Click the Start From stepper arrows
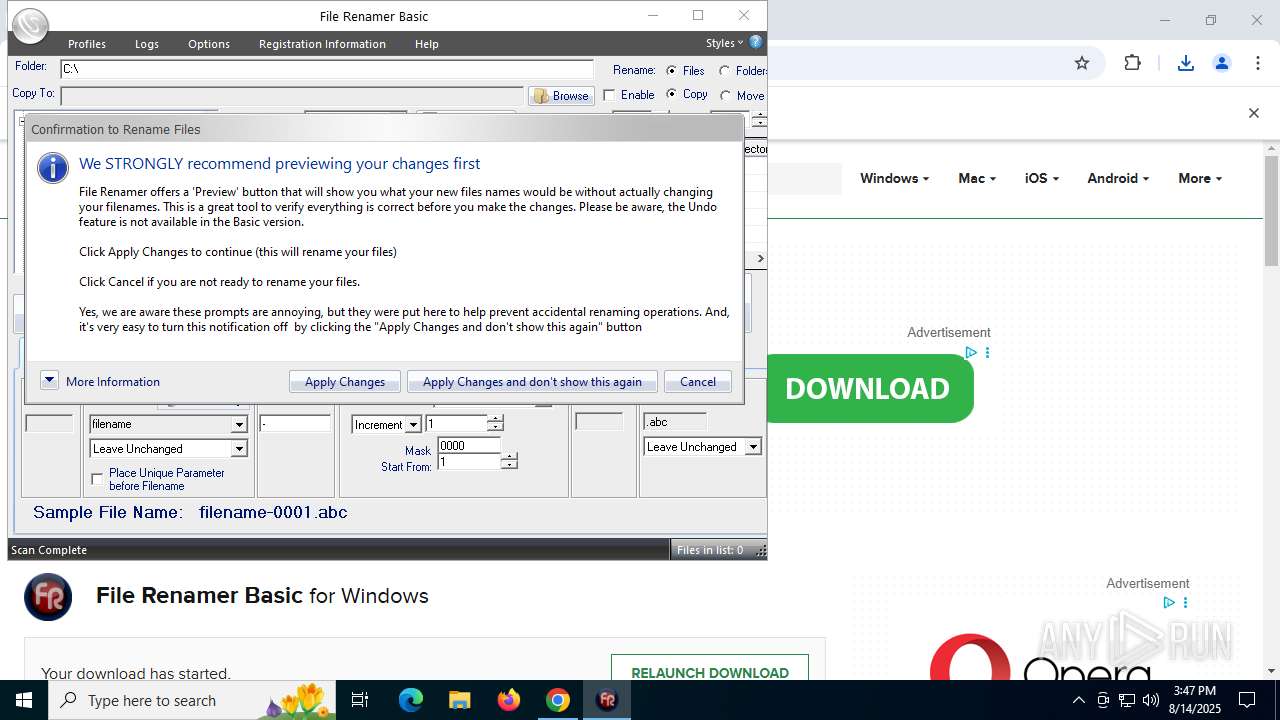This screenshot has height=720, width=1280. tap(509, 462)
